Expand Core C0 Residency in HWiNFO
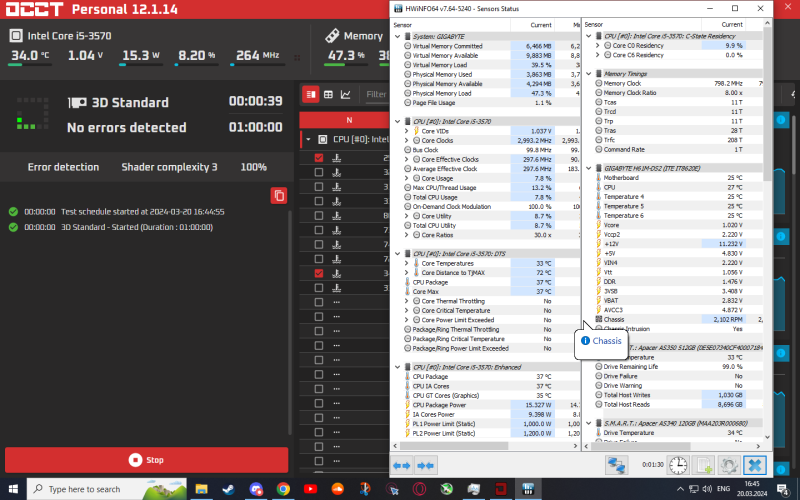The width and height of the screenshot is (800, 500). pos(597,46)
